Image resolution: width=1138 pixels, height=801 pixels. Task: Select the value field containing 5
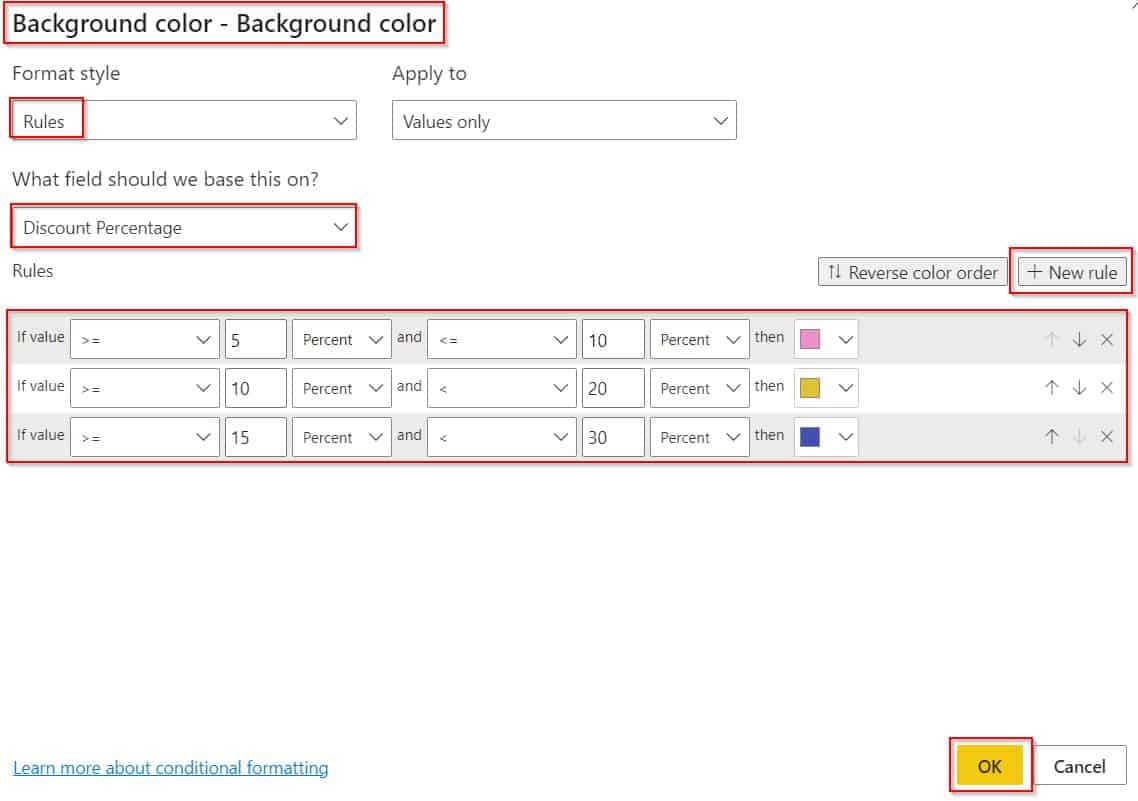point(256,338)
